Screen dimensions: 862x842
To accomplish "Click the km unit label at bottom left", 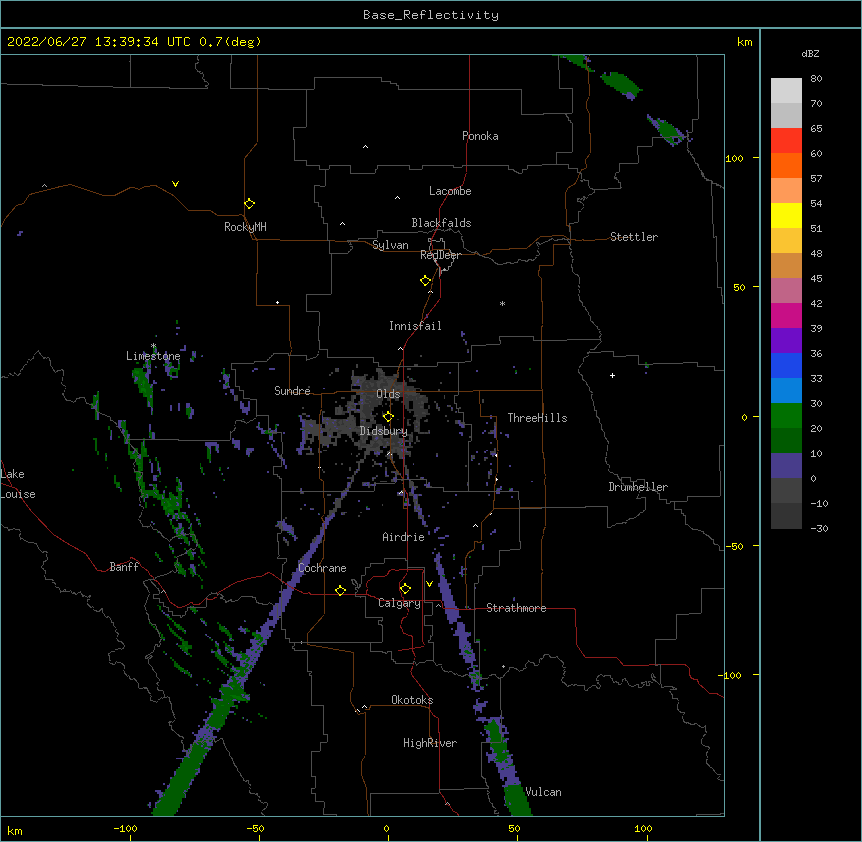I will [14, 831].
